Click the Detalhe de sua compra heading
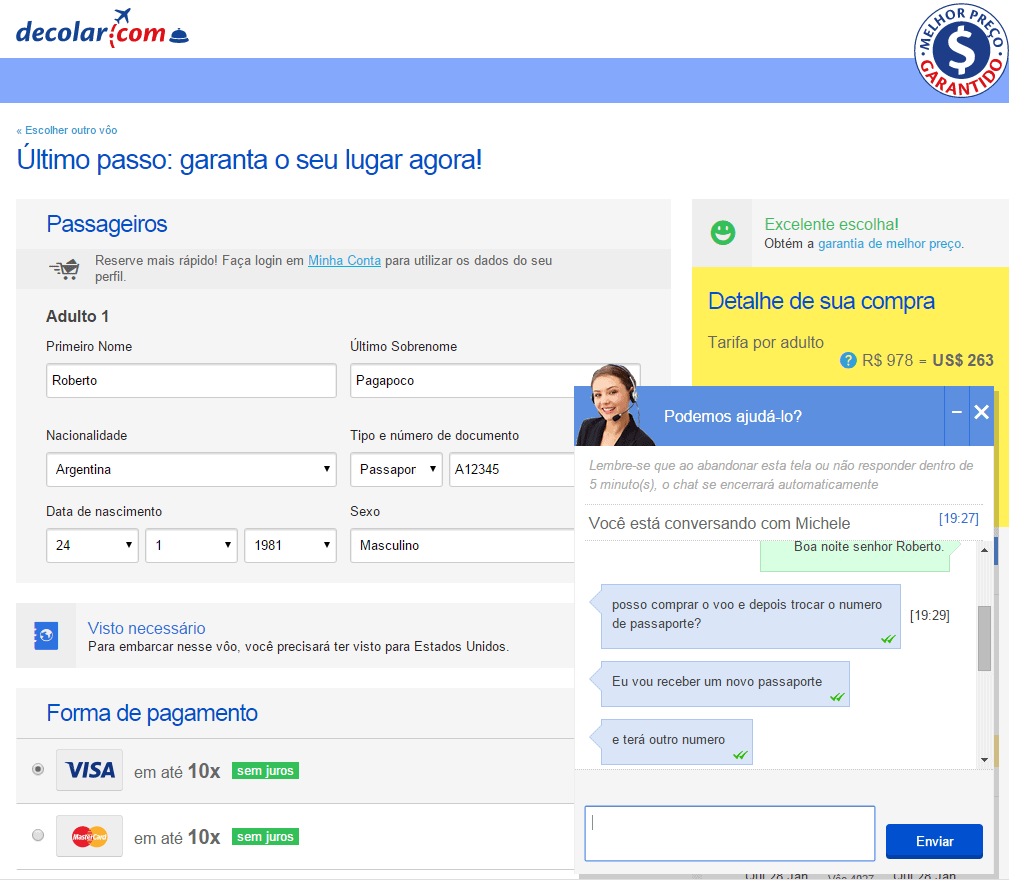Screen dimensions: 1009x880 (x=821, y=301)
